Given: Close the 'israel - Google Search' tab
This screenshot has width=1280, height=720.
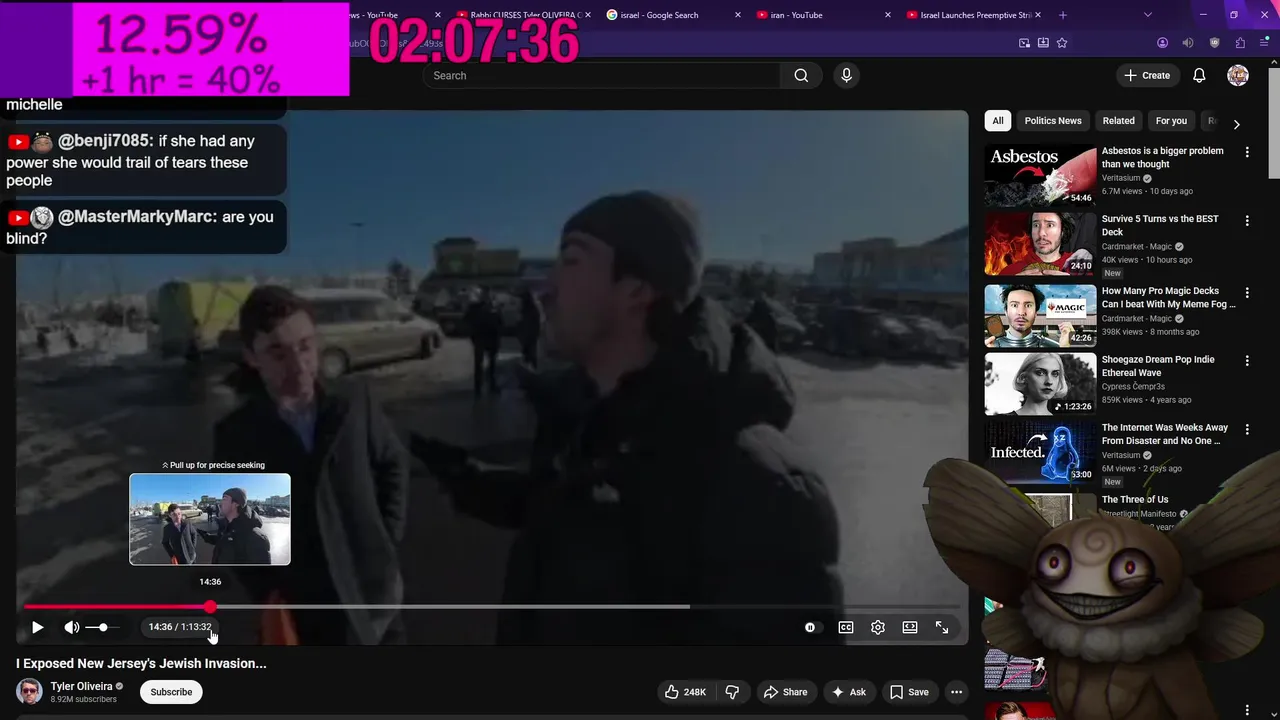Looking at the screenshot, I should point(738,15).
